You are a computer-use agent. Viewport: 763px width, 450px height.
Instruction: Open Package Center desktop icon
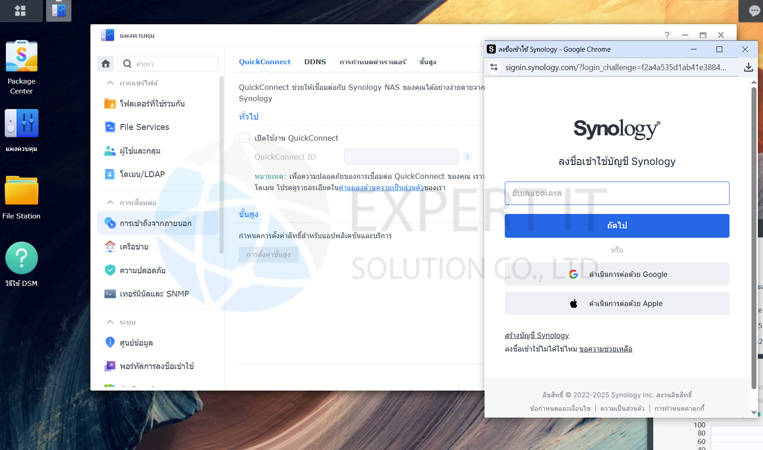(21, 67)
